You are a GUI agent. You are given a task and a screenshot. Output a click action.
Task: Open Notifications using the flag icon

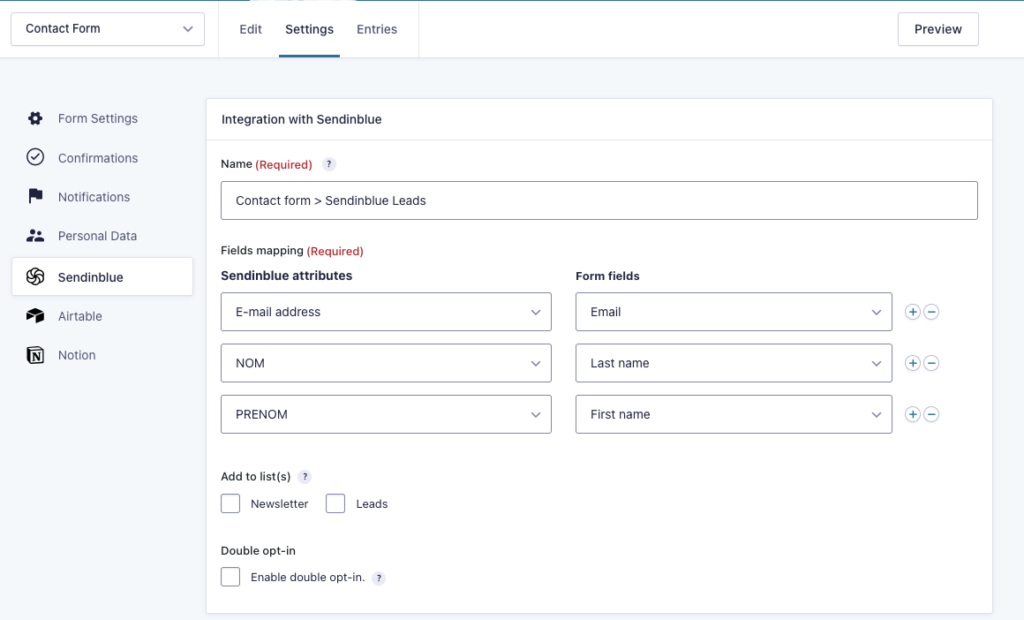(x=35, y=196)
